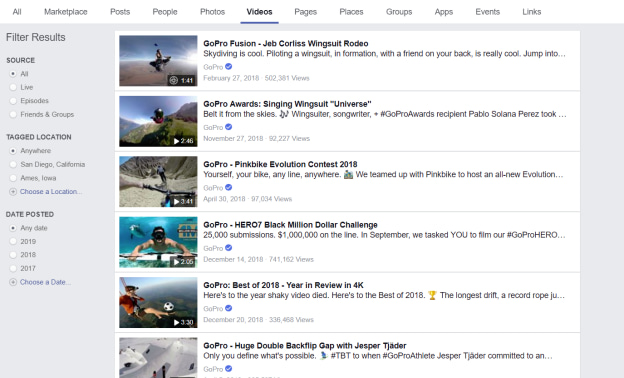Click play icon on HERO7 Challenge thumbnail
Viewport: 624px width, 378px height.
[176, 262]
